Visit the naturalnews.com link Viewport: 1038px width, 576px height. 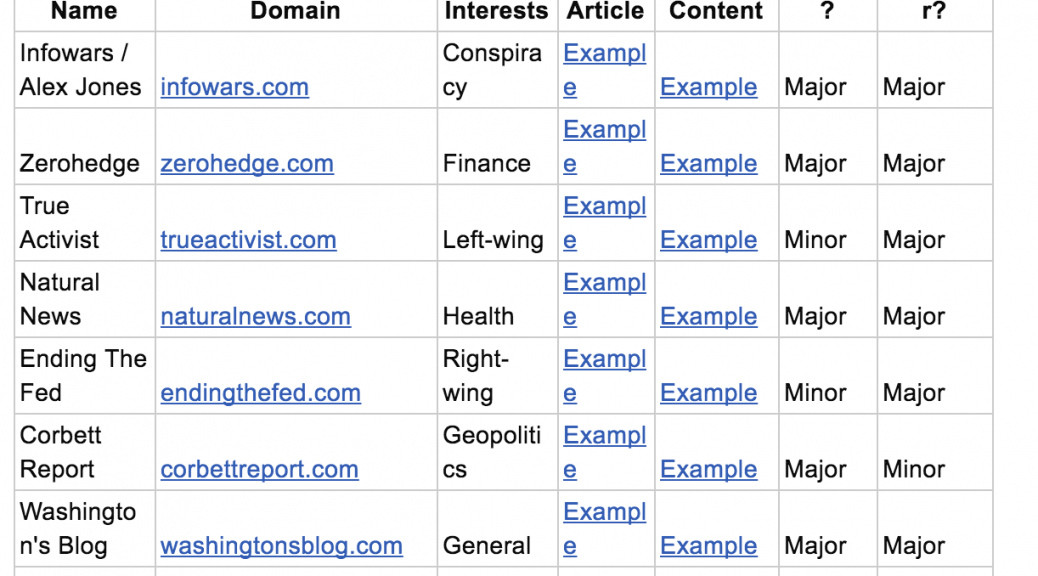click(255, 317)
